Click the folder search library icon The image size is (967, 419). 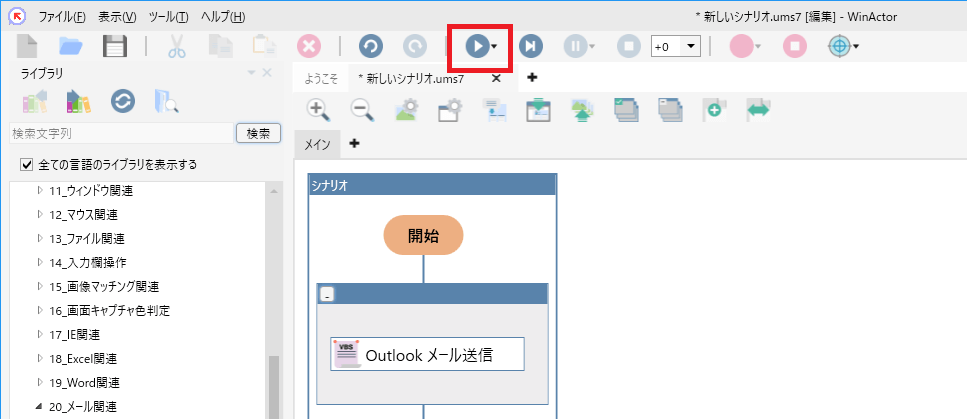[167, 101]
